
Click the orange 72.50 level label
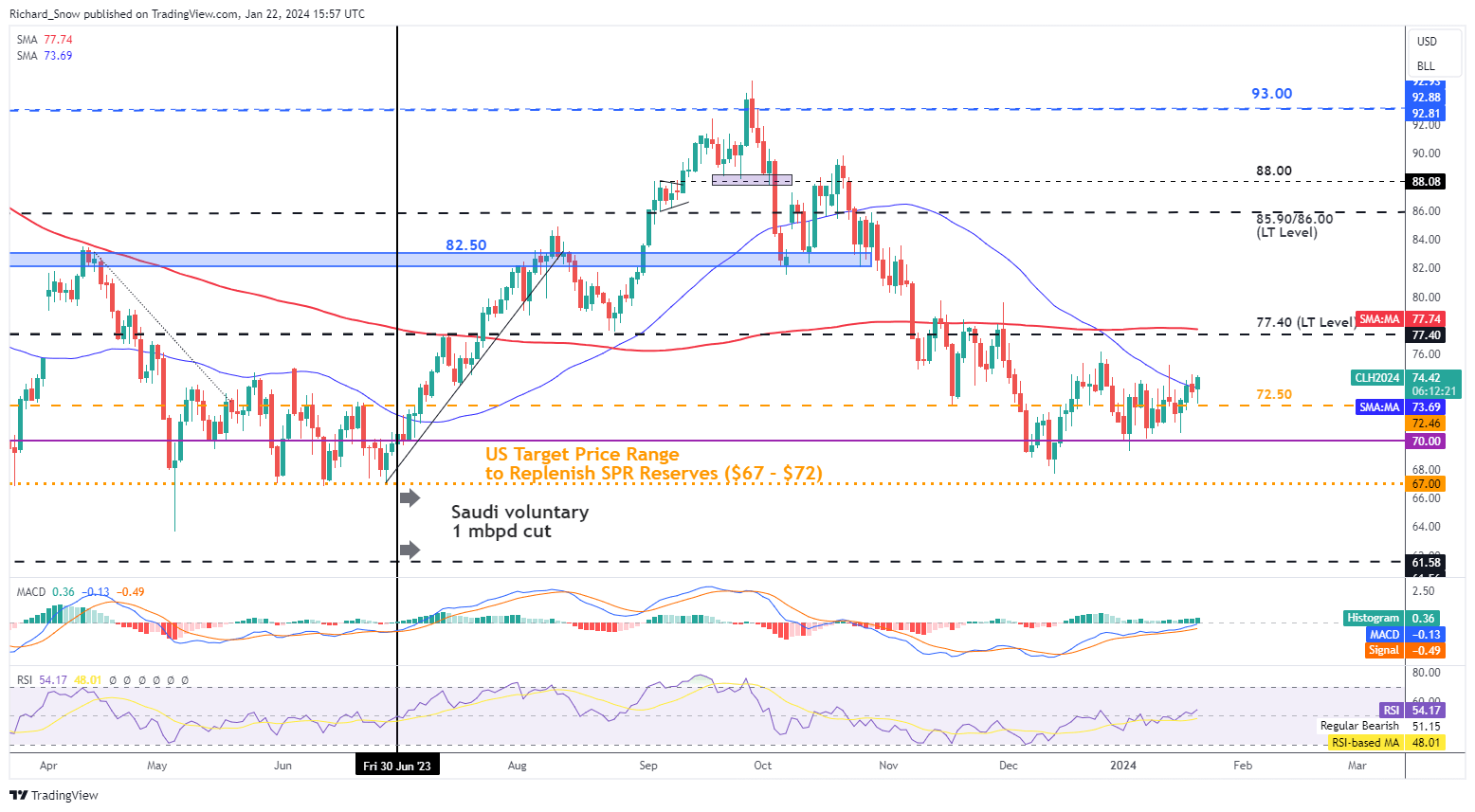click(1274, 394)
